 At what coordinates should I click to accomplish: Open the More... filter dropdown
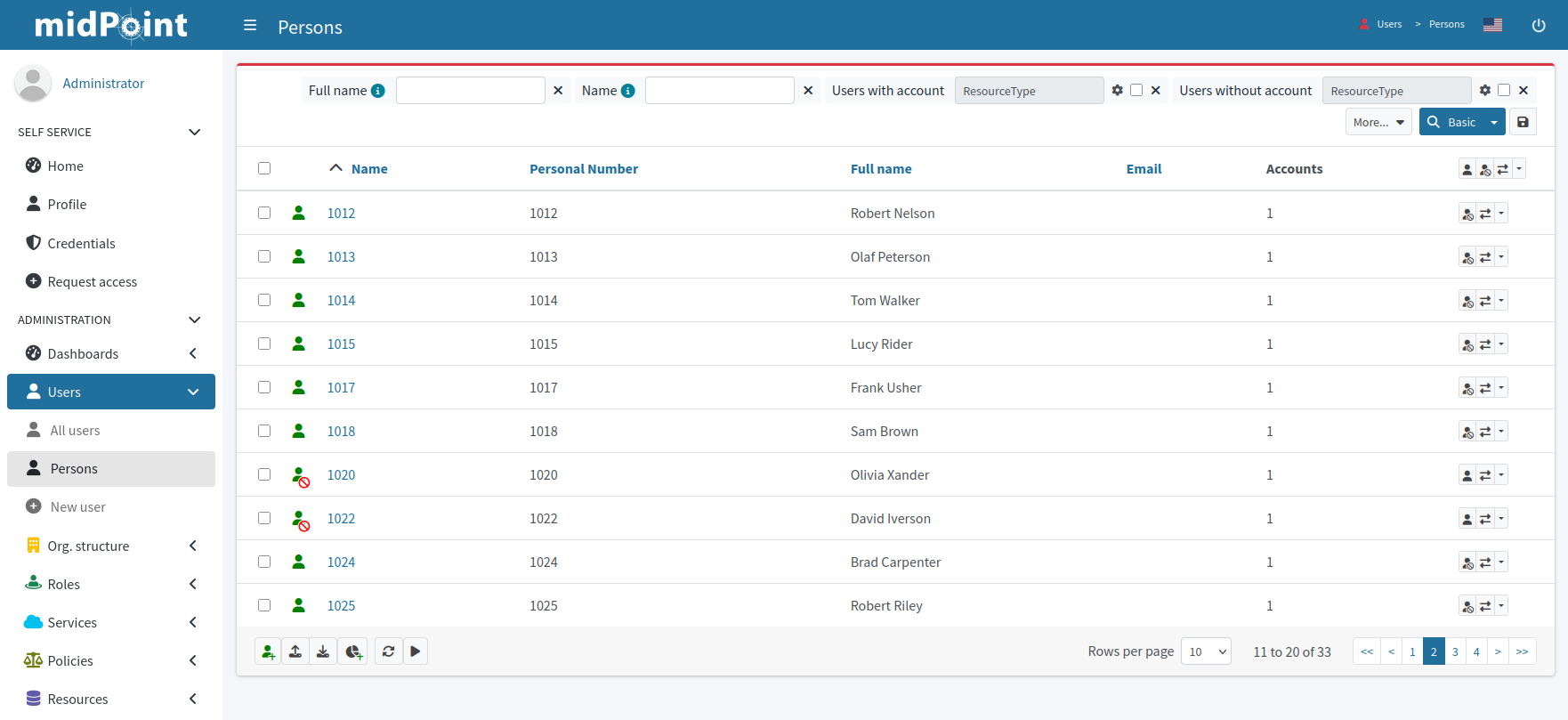1378,122
